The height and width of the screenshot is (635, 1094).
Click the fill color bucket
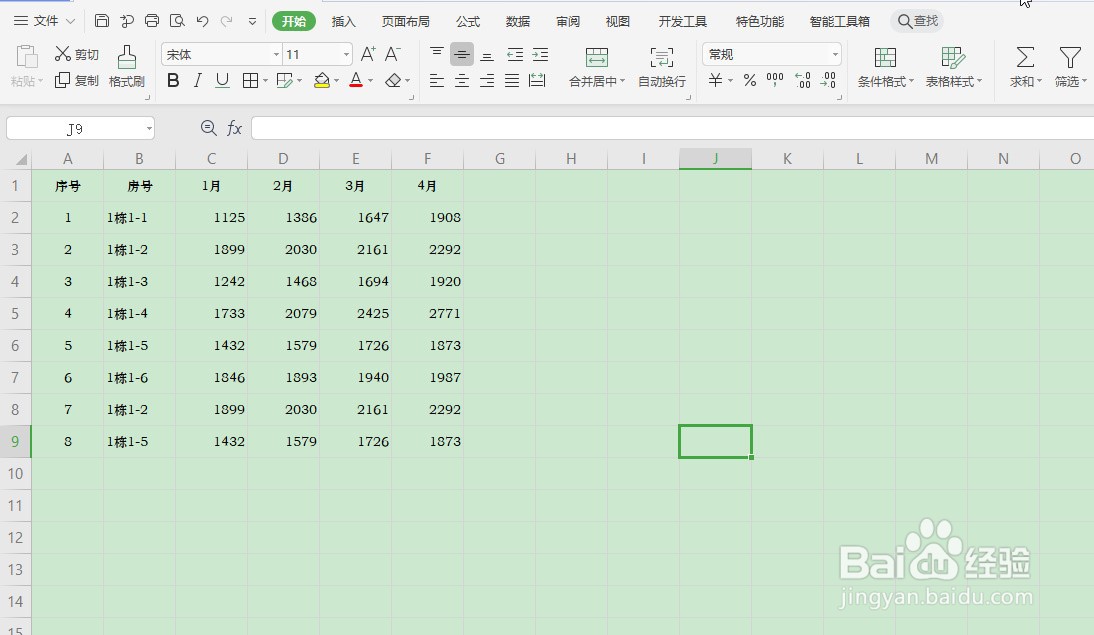point(322,81)
